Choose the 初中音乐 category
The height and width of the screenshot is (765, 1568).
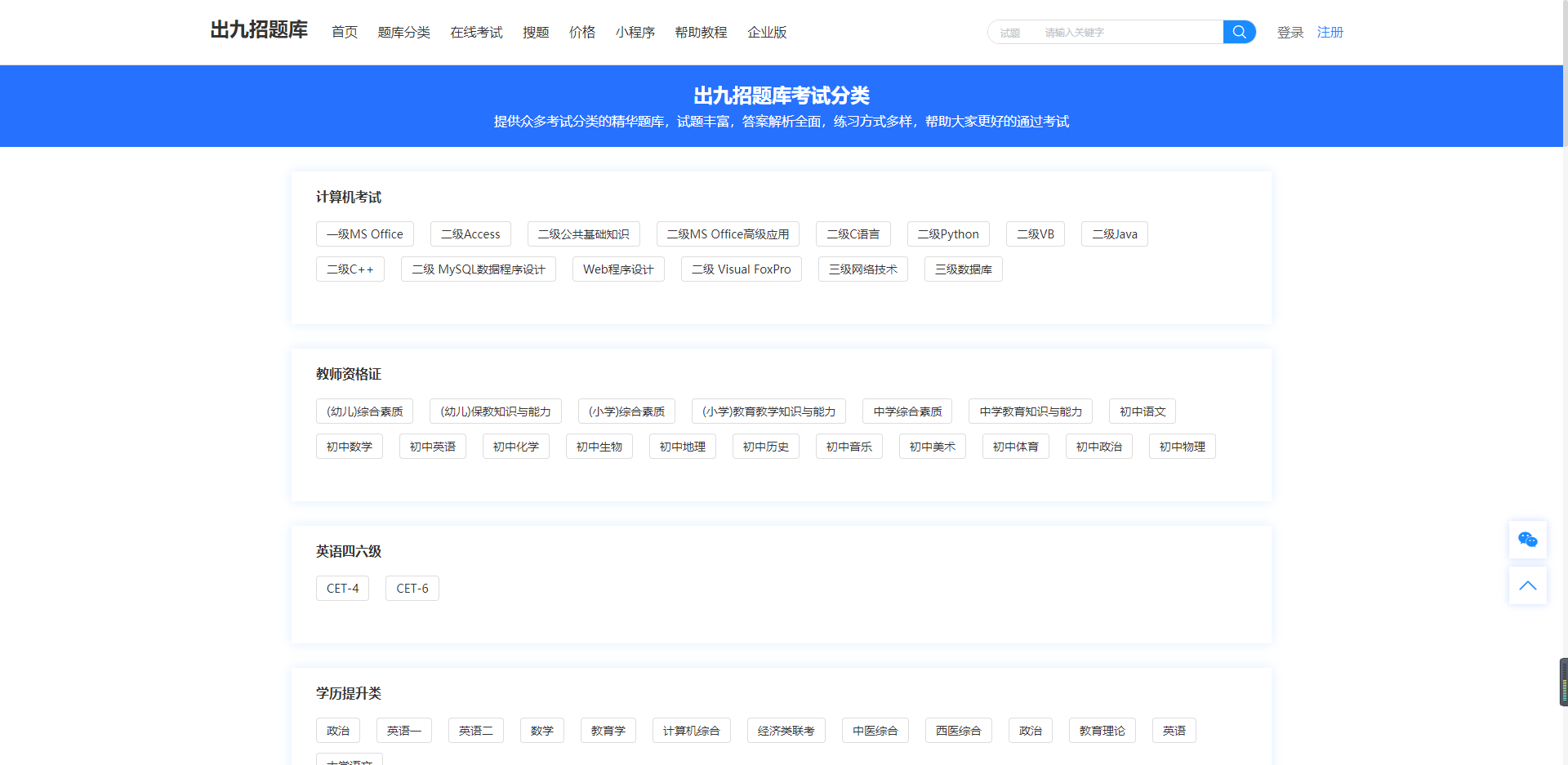click(x=849, y=447)
